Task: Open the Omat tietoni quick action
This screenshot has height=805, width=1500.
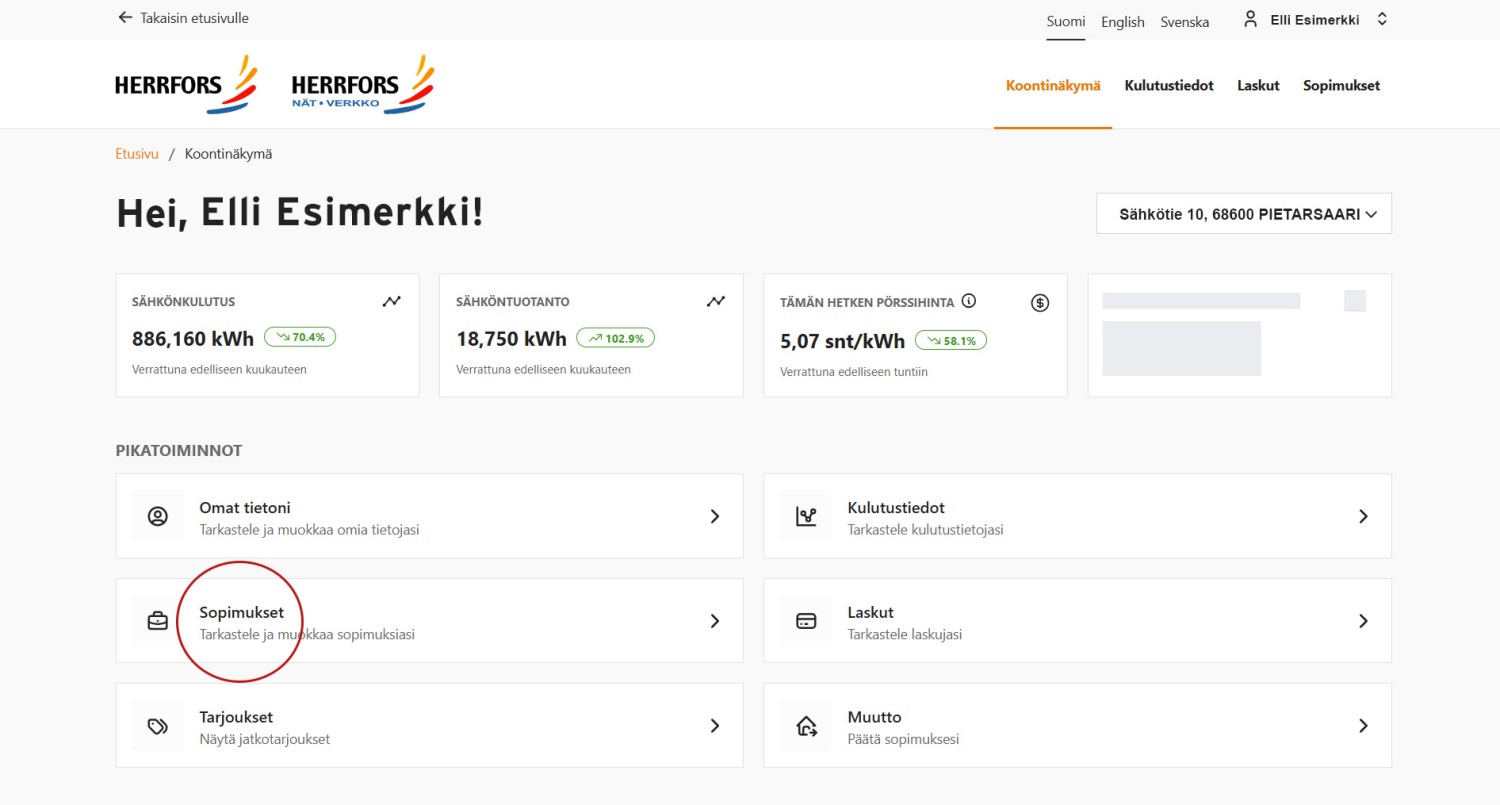Action: point(429,516)
